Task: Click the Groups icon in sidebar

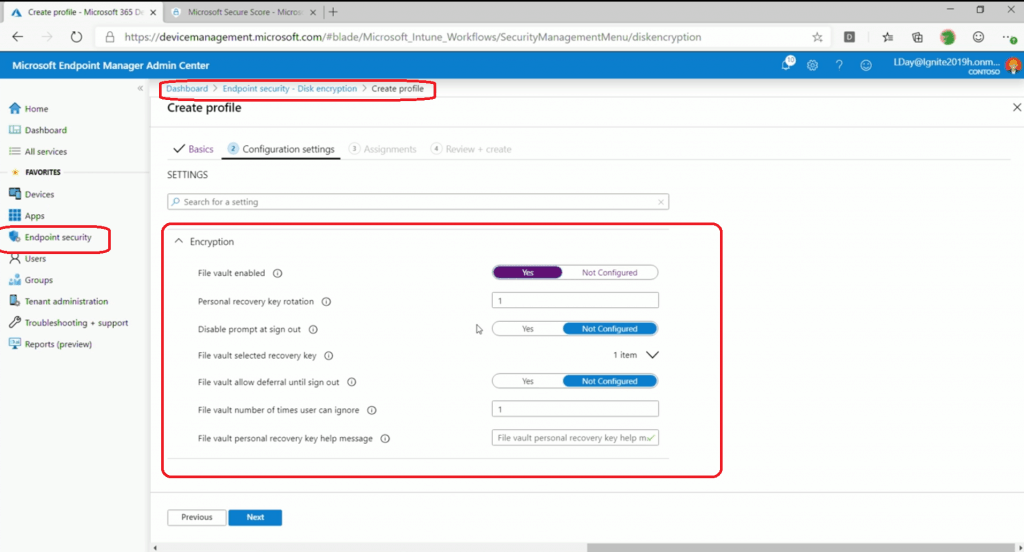Action: coord(15,280)
